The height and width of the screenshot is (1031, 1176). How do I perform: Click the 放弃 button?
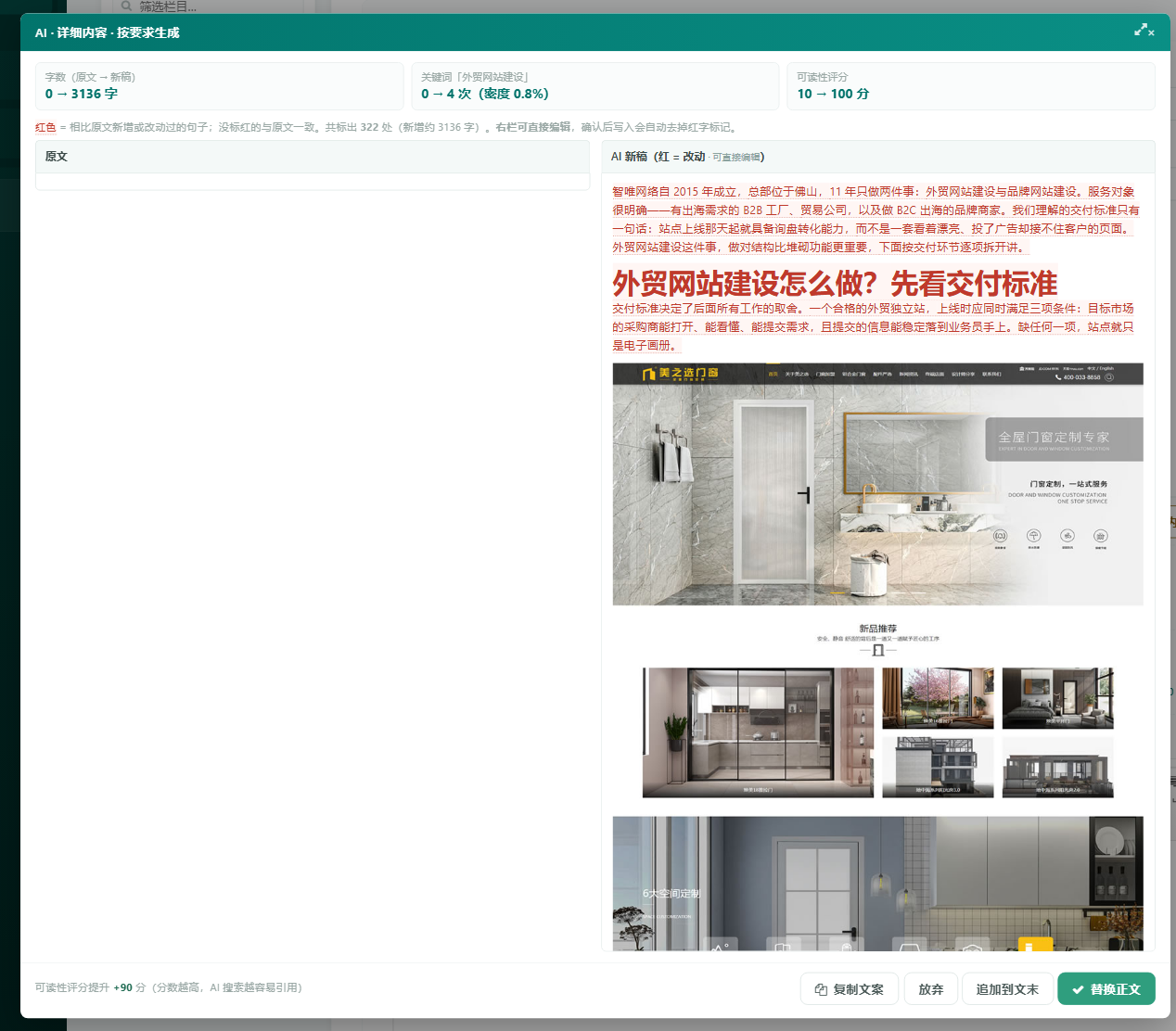pyautogui.click(x=930, y=989)
